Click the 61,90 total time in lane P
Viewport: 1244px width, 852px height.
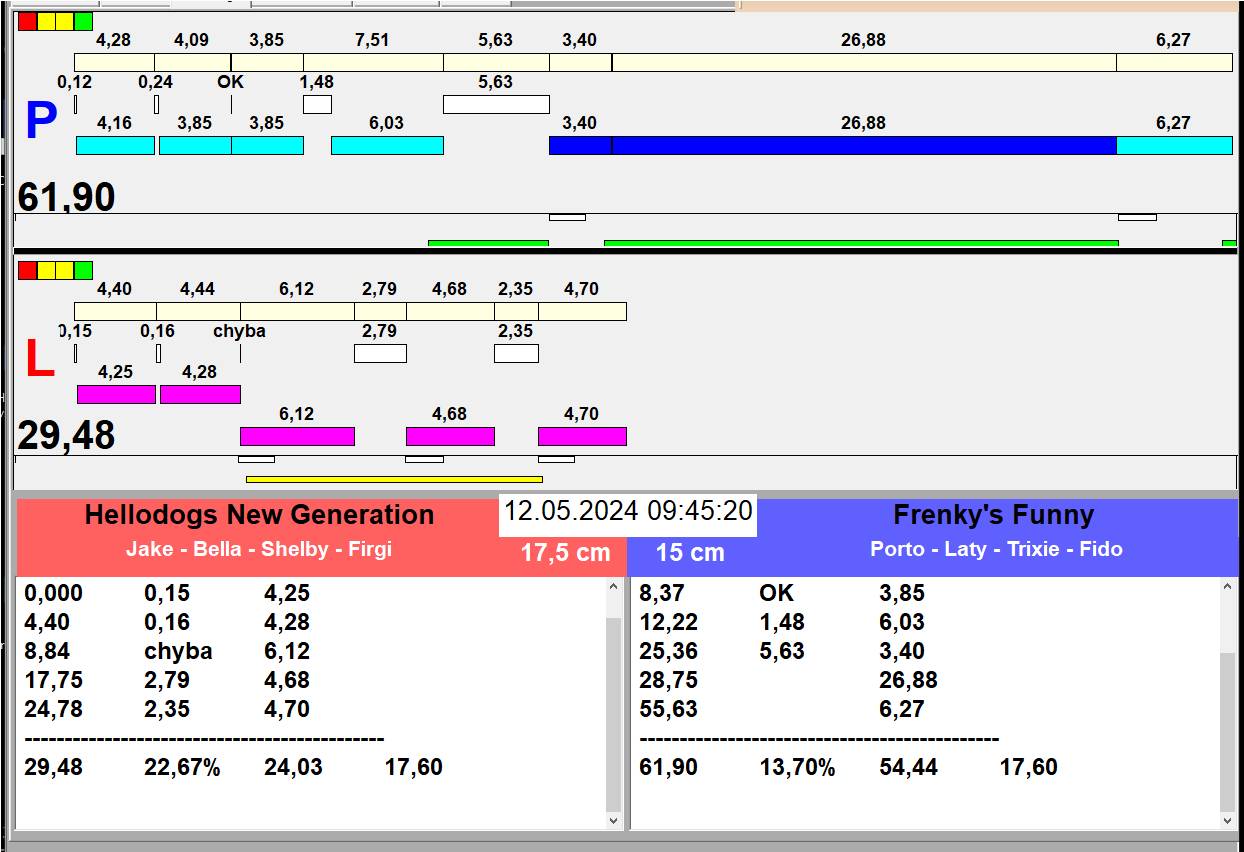(66, 197)
